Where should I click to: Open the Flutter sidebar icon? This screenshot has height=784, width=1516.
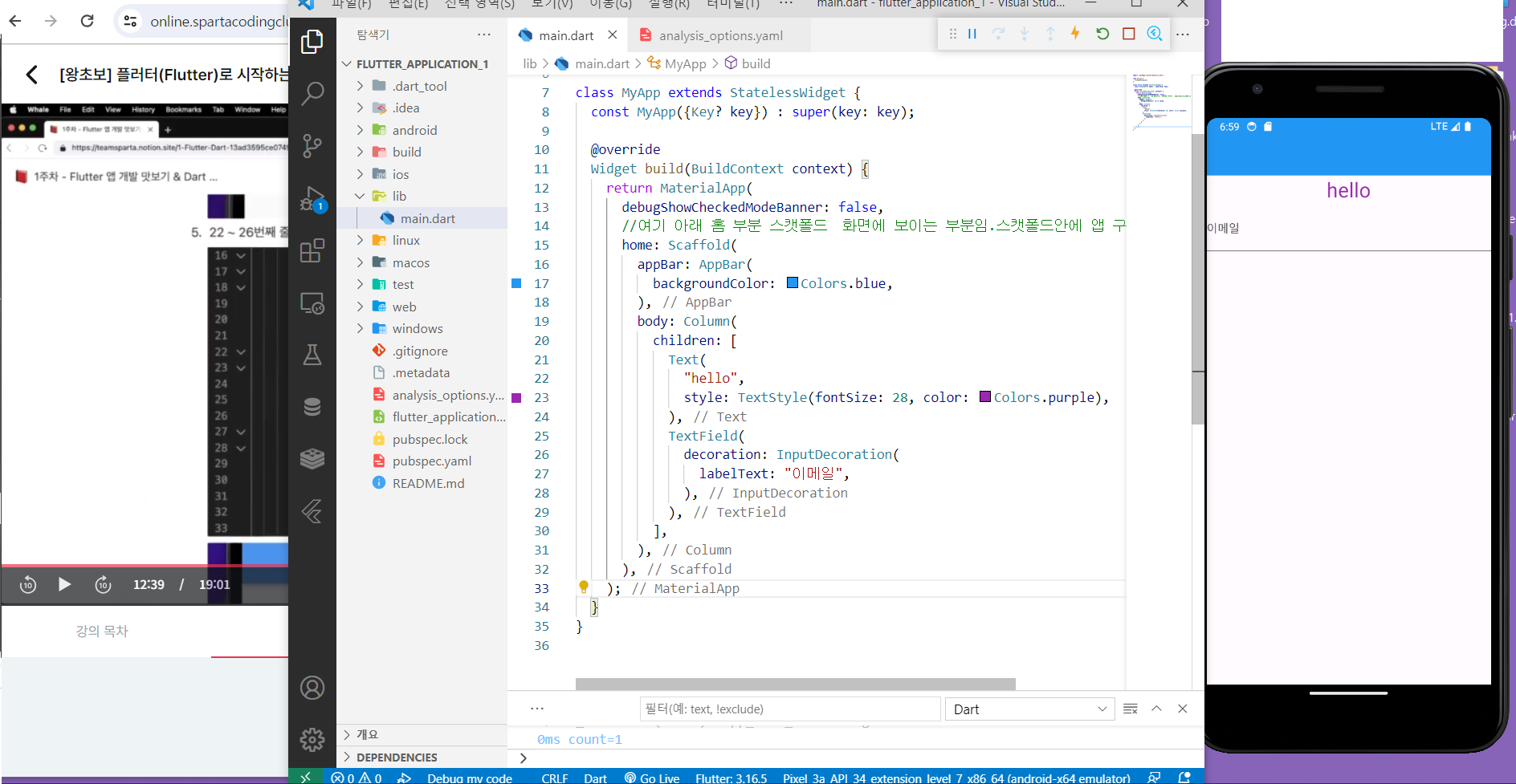pyautogui.click(x=312, y=511)
